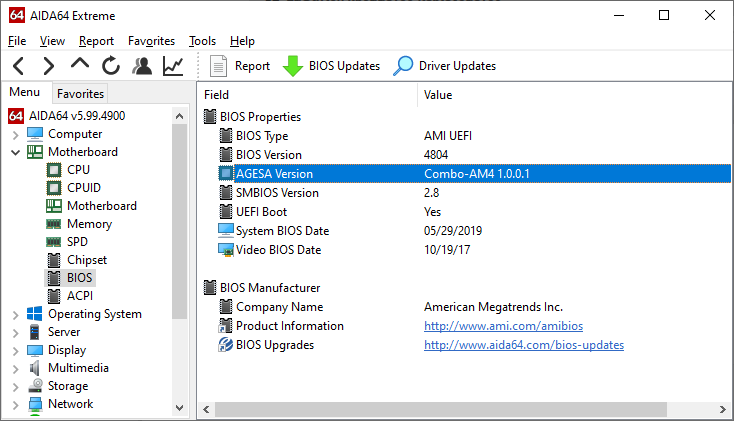Click the tree panel scroll down arrow
The image size is (734, 421).
click(179, 408)
